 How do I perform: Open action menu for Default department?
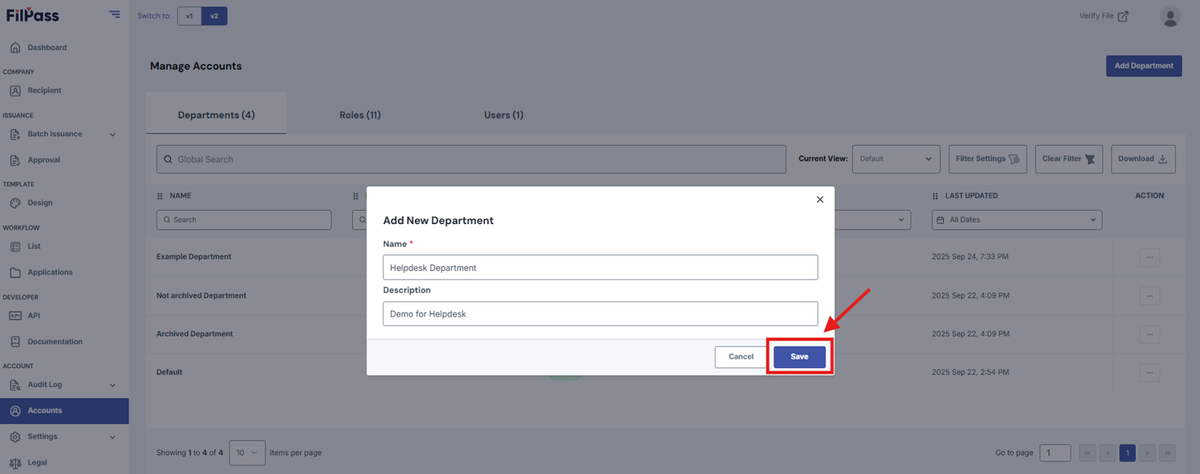tap(1149, 372)
